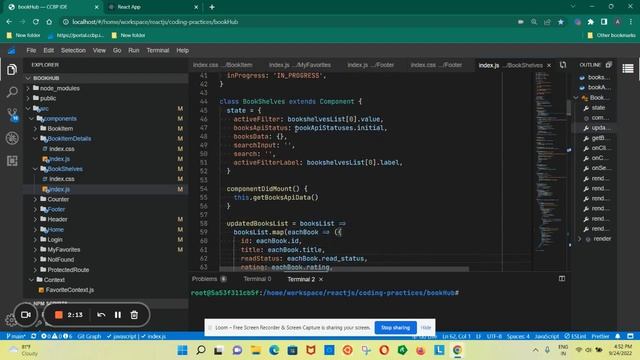
Task: Open index.css under BookShelves
Action: tap(62, 179)
